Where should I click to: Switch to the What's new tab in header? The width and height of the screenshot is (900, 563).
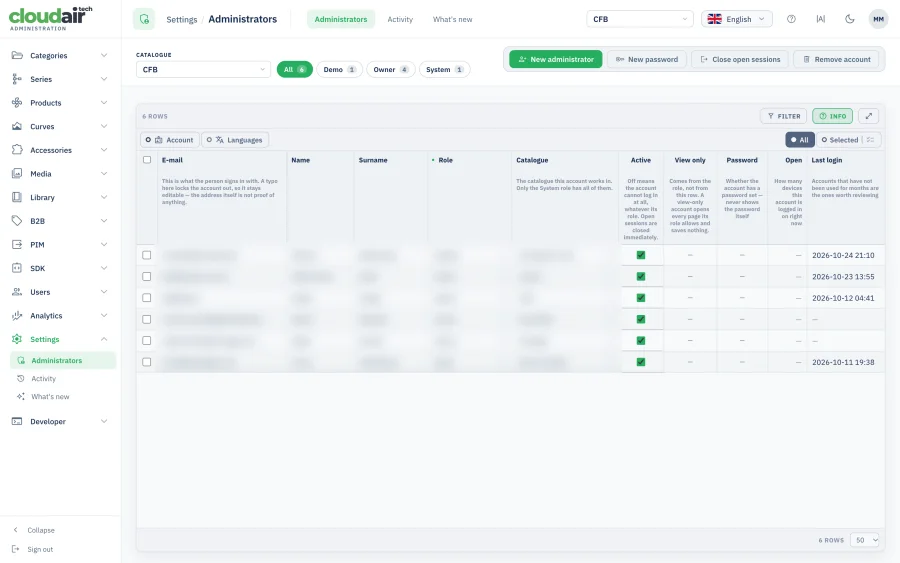tap(452, 19)
